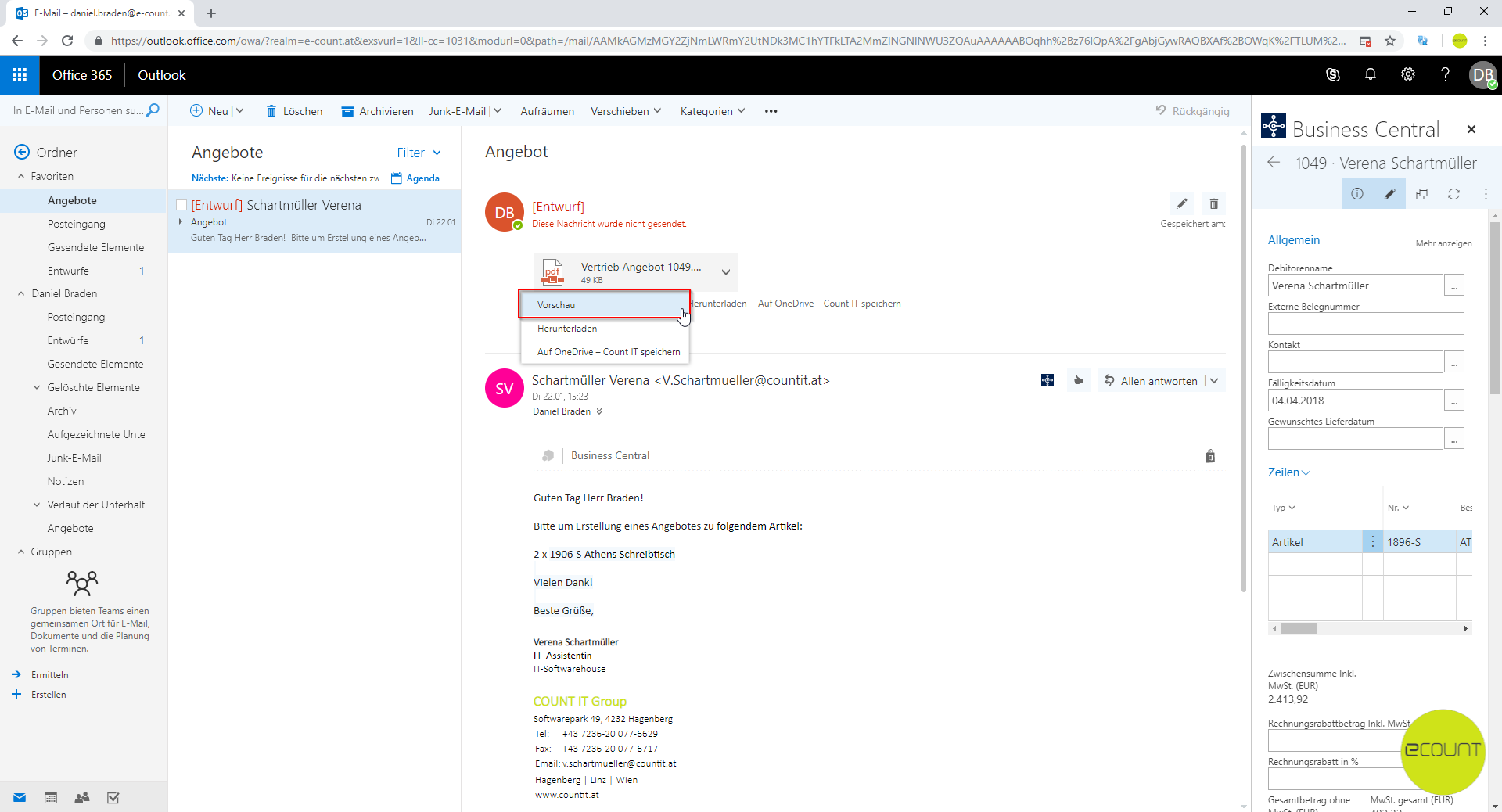The image size is (1502, 812).
Task: Click the Externe Belegnummer field
Action: (1366, 324)
